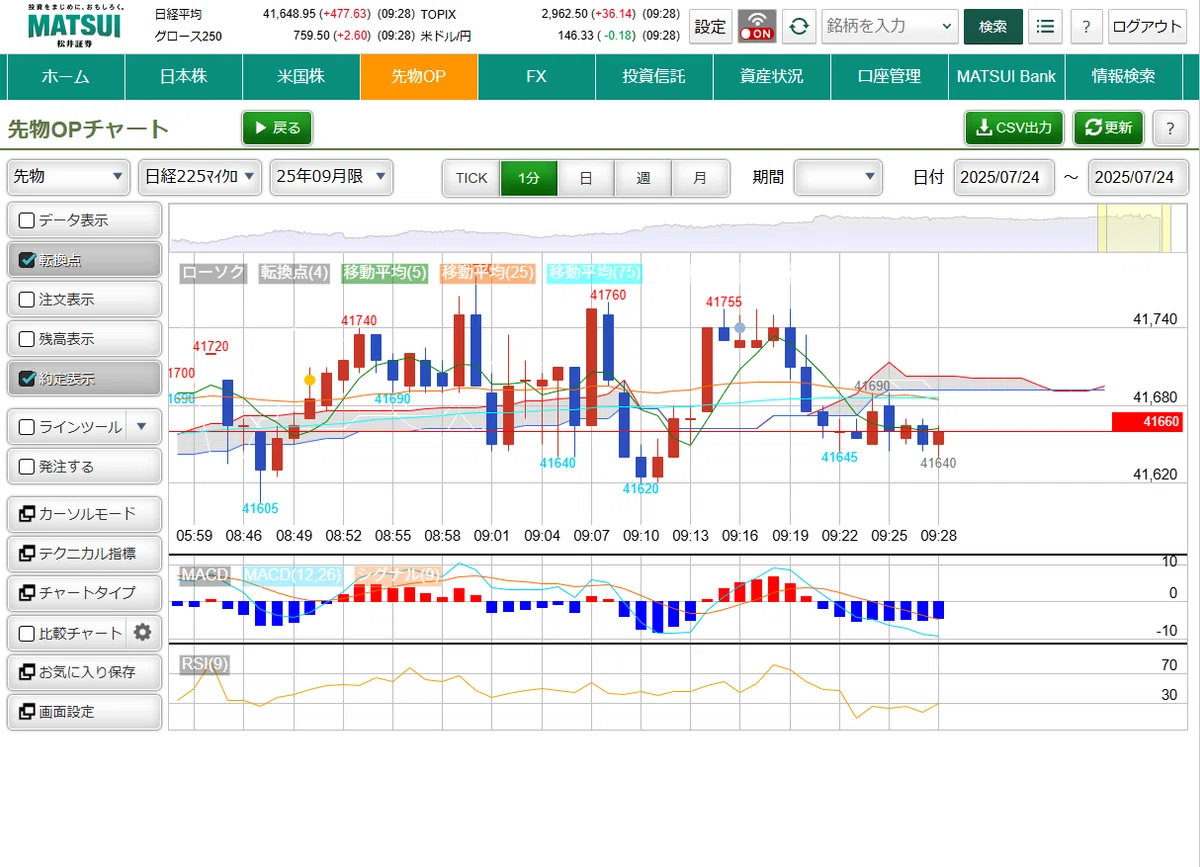Open the 日経225マイクロ instrument dropdown
The image size is (1200, 867).
point(201,177)
